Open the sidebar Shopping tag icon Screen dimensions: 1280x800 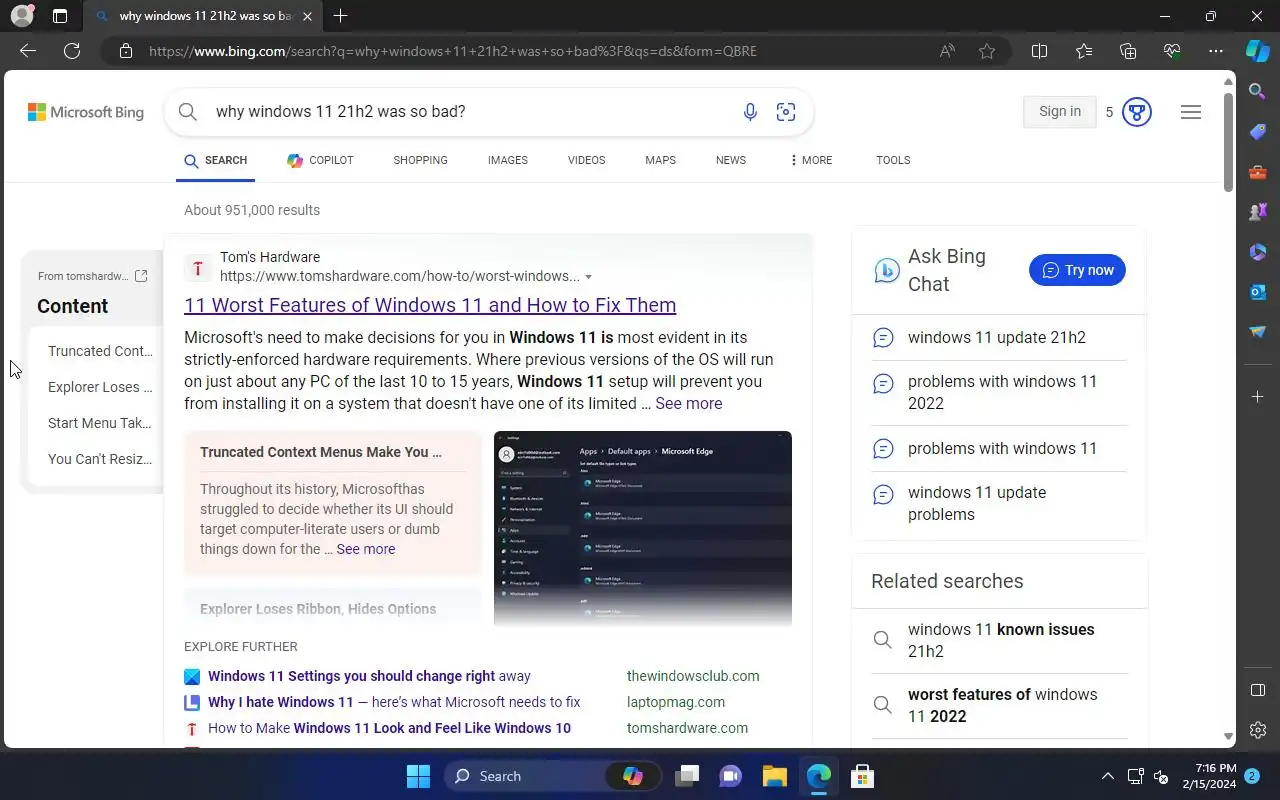pyautogui.click(x=1258, y=132)
